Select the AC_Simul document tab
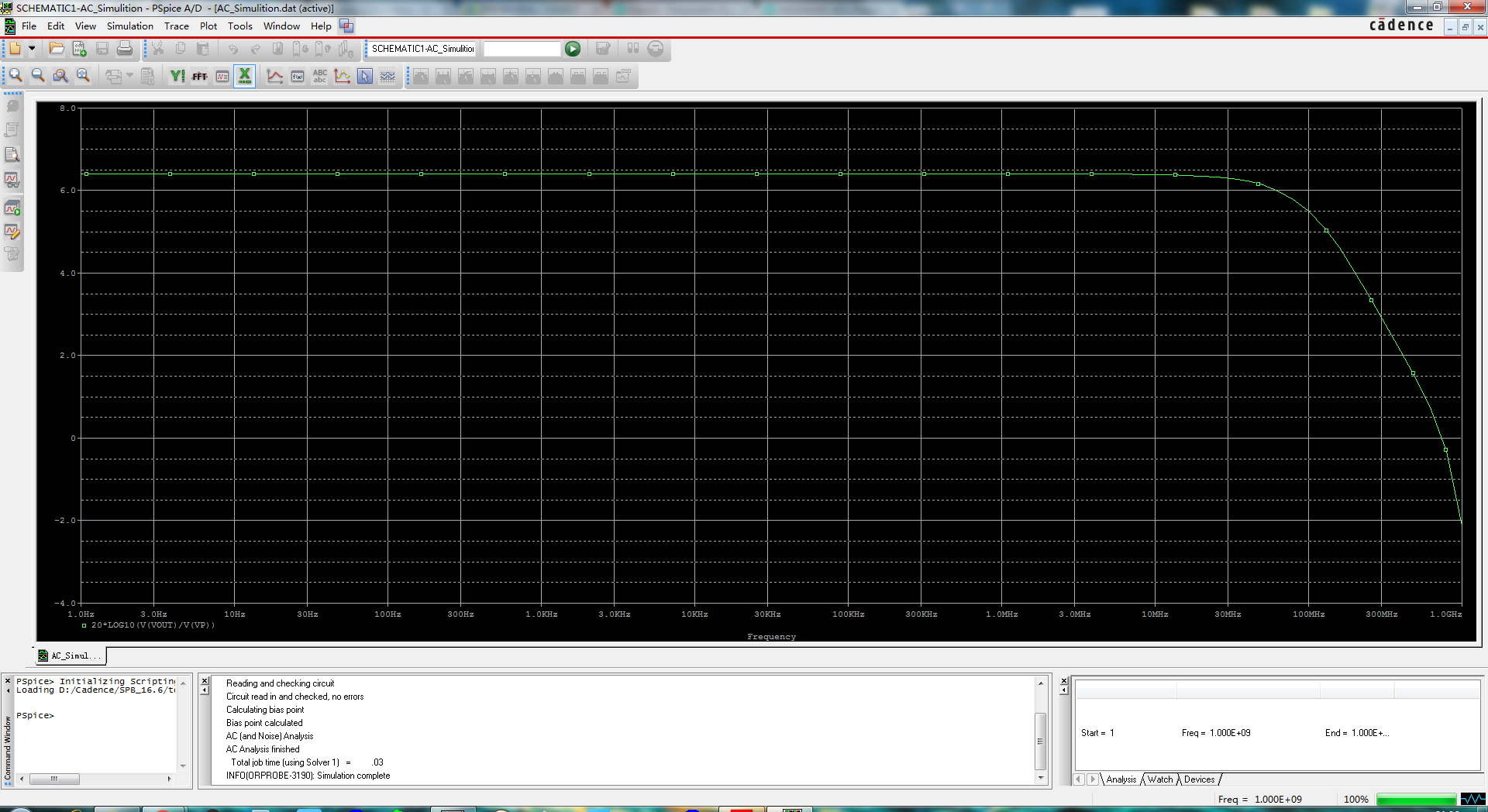This screenshot has width=1488, height=812. 70,655
